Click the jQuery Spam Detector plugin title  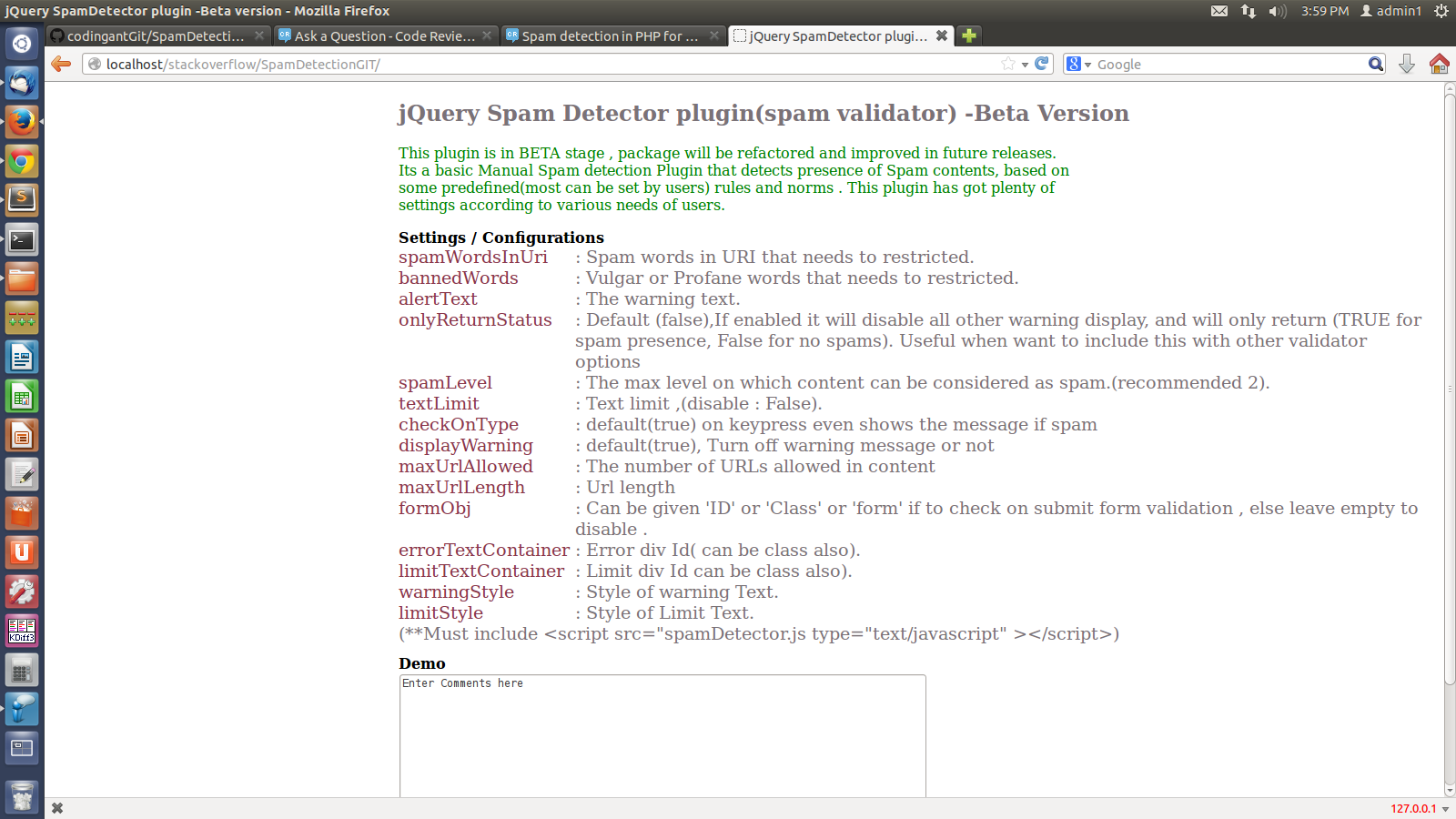tap(763, 113)
